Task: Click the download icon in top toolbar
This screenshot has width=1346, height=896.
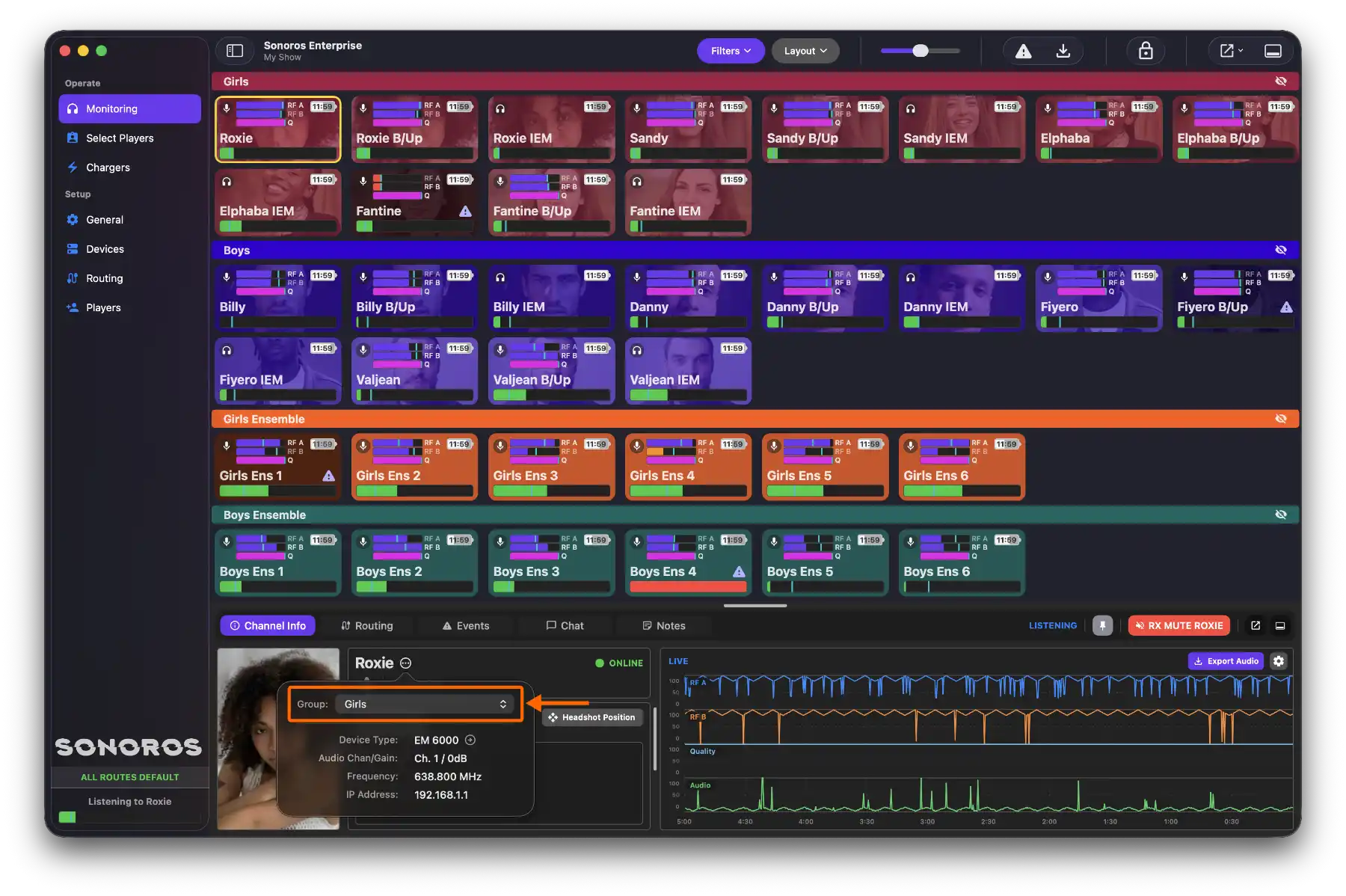Action: [x=1063, y=51]
